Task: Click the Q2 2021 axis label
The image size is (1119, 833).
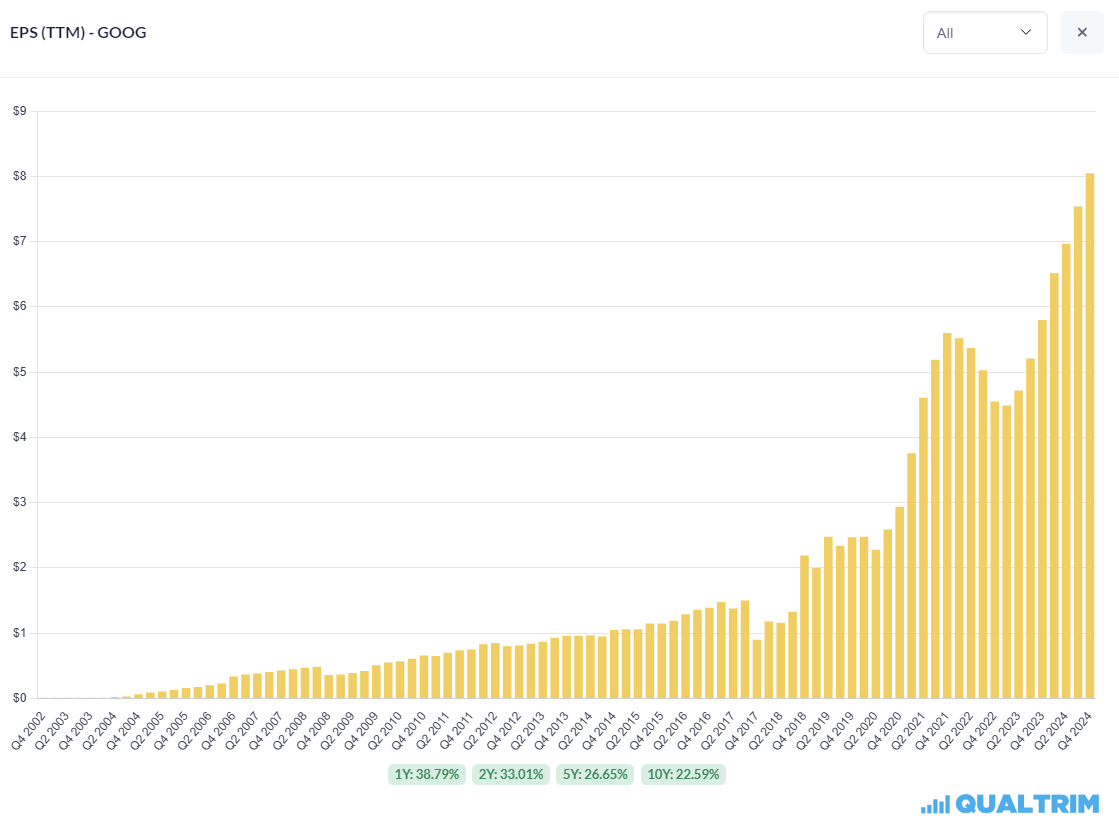Action: 908,731
